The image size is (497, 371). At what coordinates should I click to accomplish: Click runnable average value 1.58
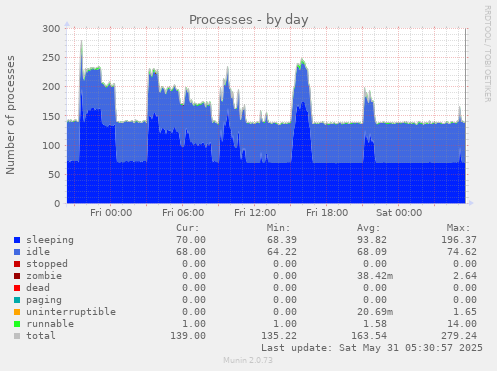click(x=375, y=324)
